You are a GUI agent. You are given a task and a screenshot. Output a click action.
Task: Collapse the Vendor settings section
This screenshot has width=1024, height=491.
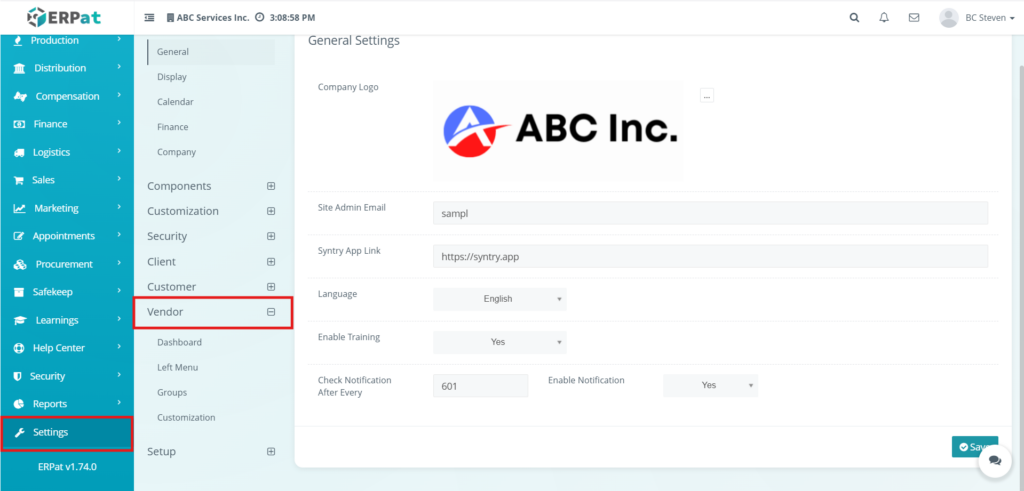point(271,312)
